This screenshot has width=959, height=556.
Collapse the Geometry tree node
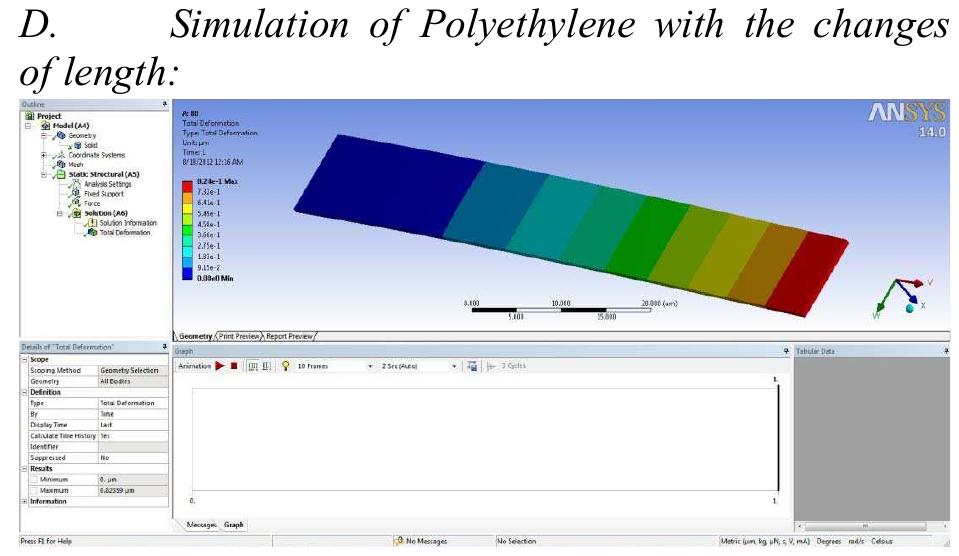pyautogui.click(x=43, y=136)
